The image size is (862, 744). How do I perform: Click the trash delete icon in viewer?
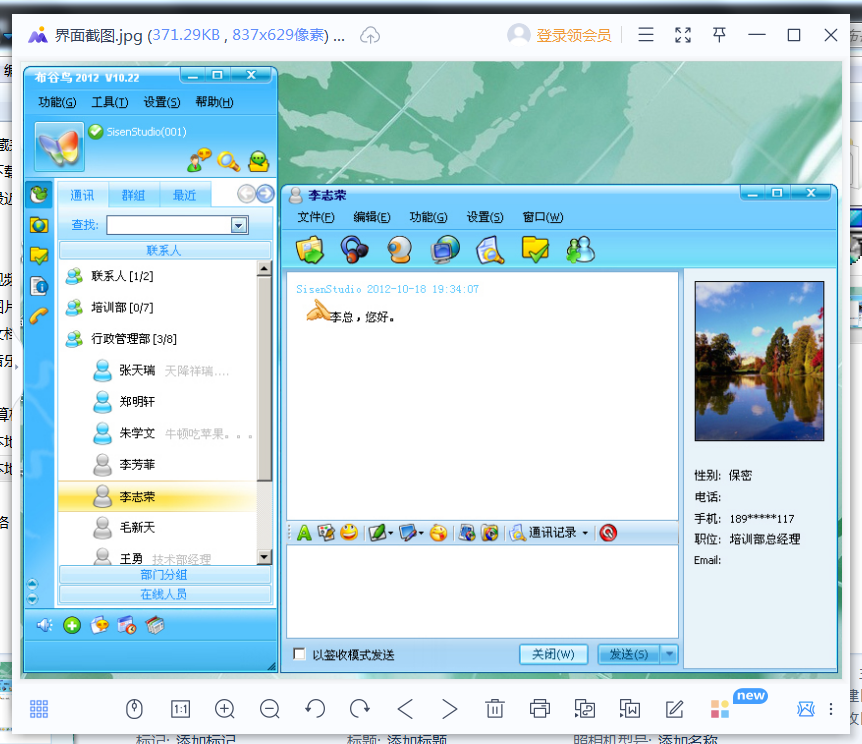coord(495,709)
